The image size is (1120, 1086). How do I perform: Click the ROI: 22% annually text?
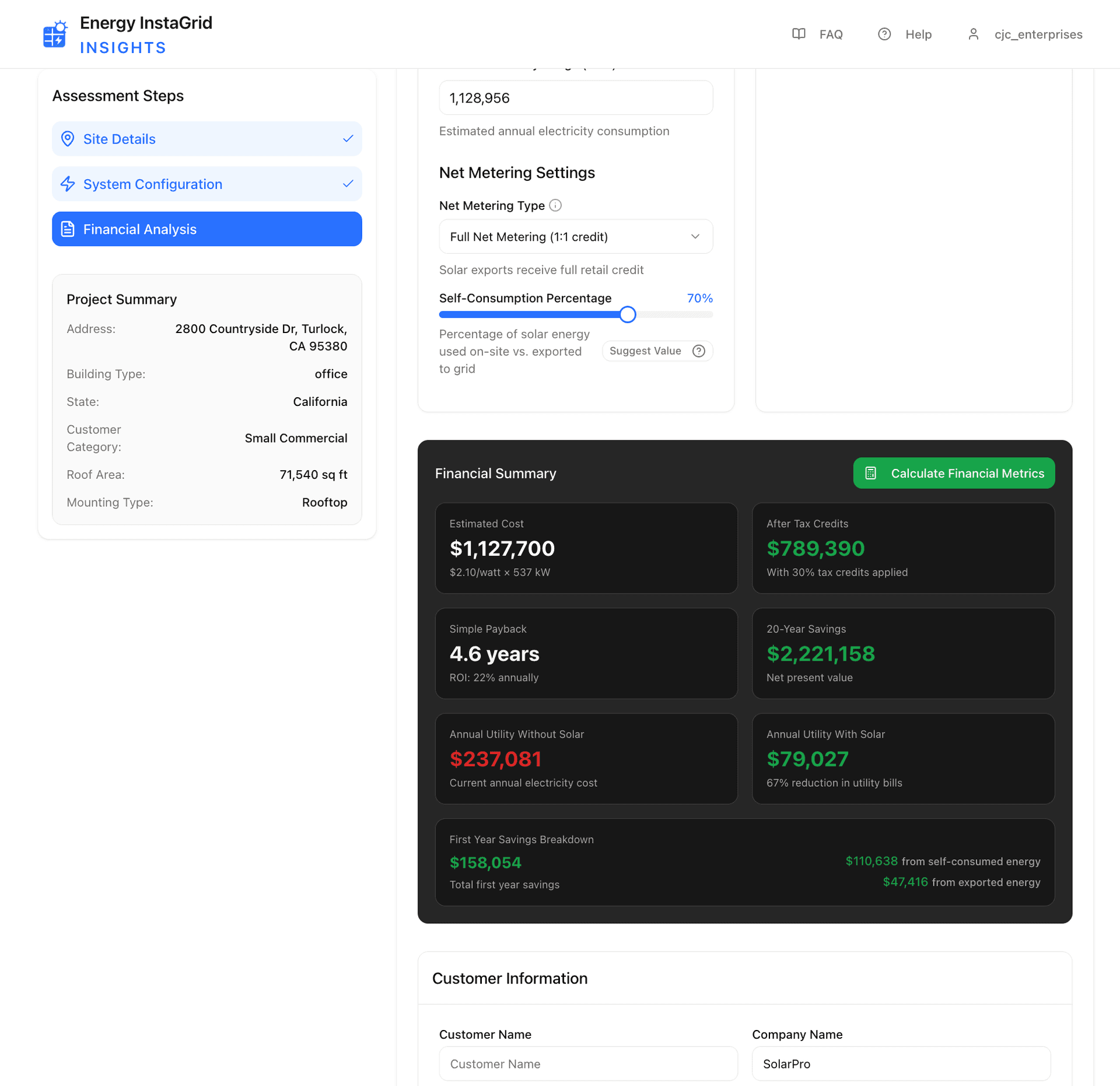pyautogui.click(x=494, y=677)
